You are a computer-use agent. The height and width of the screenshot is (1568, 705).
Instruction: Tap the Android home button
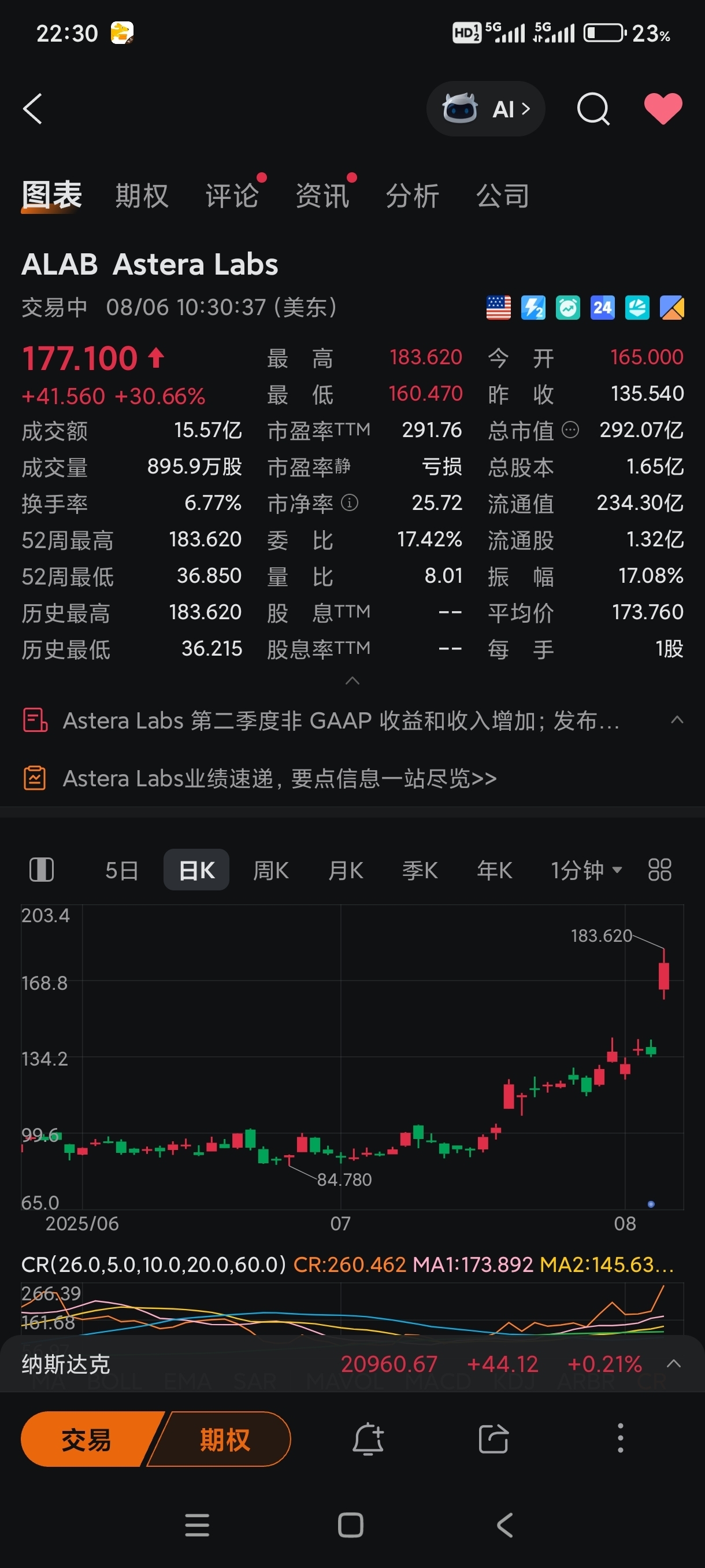click(x=351, y=1525)
